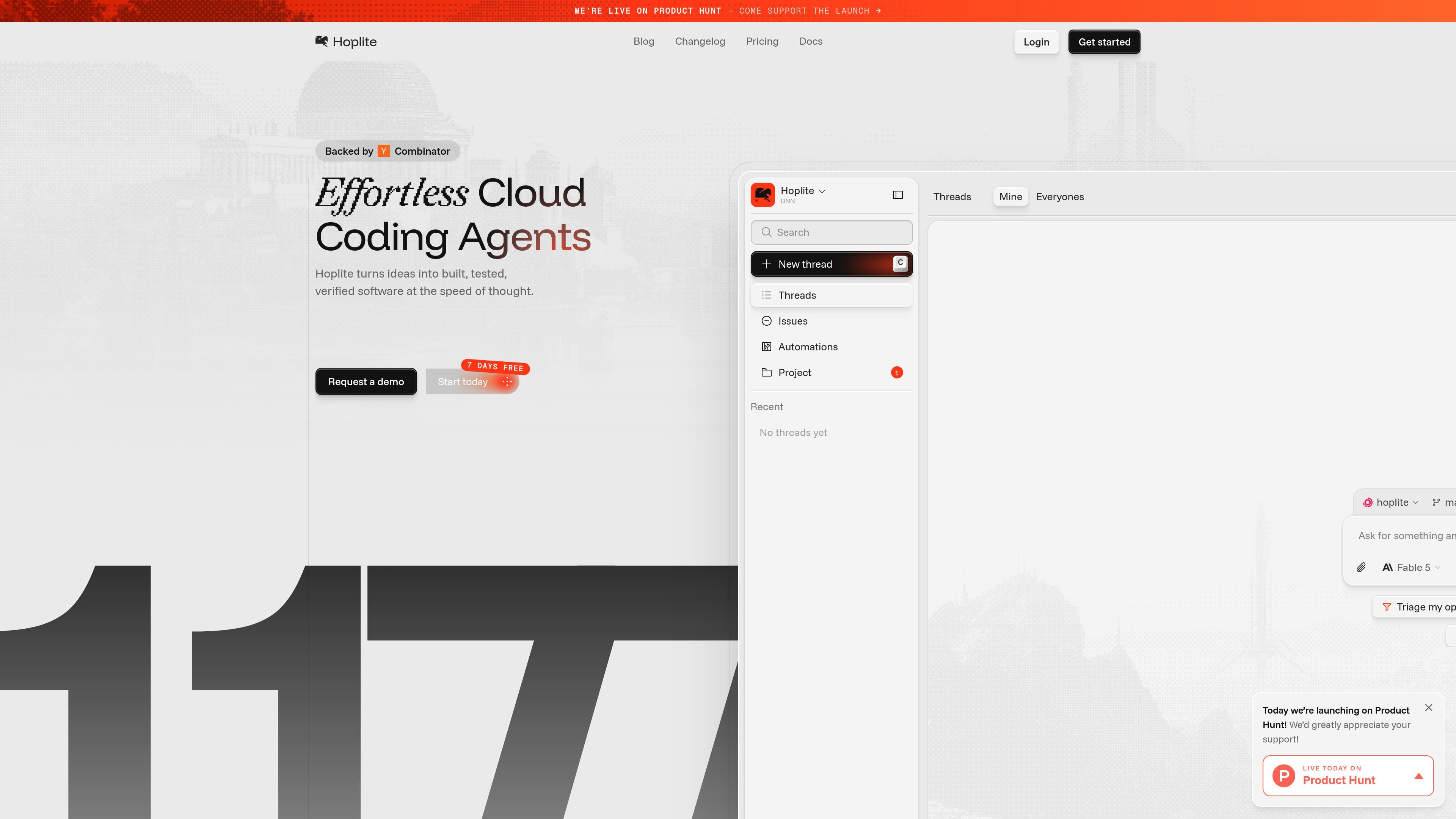Click the Get started button
1456x819 pixels.
(x=1104, y=42)
